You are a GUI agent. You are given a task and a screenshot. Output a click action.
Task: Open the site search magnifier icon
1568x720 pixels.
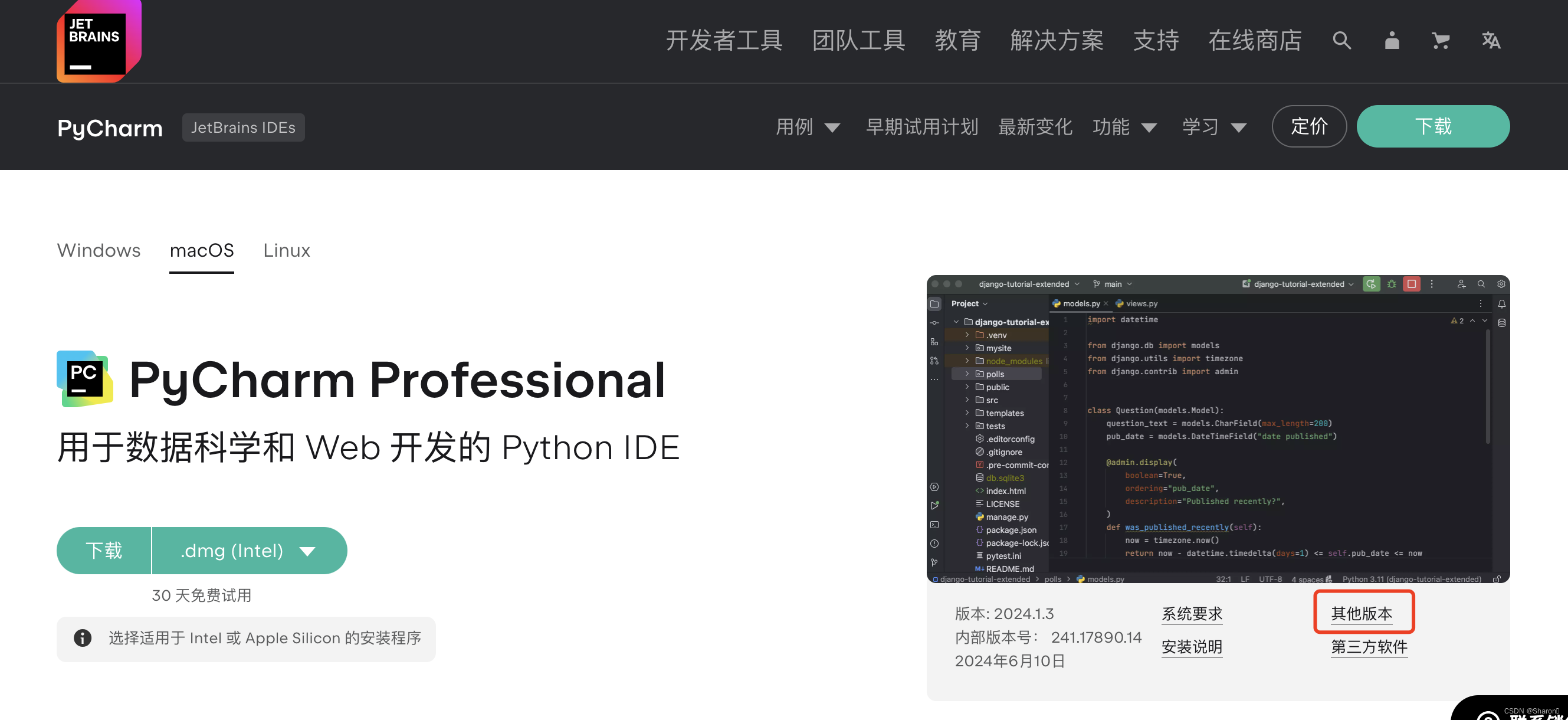coord(1341,41)
